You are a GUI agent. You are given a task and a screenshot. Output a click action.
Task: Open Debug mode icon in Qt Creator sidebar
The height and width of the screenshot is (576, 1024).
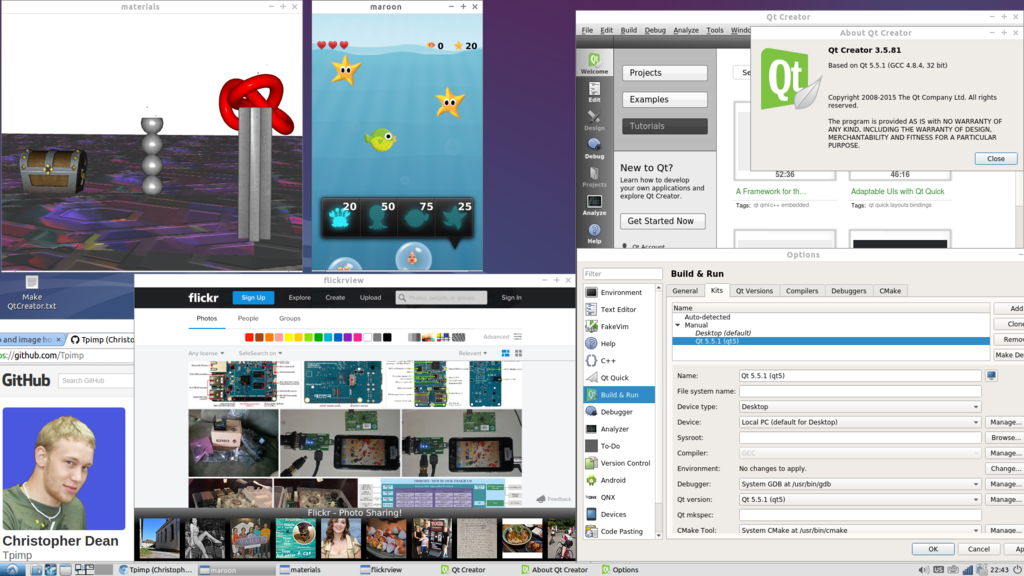(594, 149)
